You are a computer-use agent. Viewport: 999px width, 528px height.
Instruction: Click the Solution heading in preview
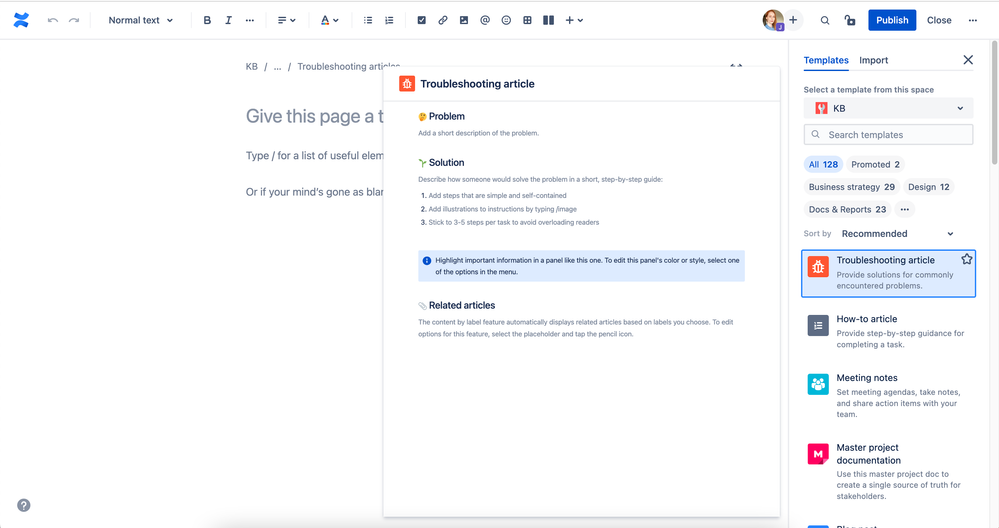(x=447, y=162)
